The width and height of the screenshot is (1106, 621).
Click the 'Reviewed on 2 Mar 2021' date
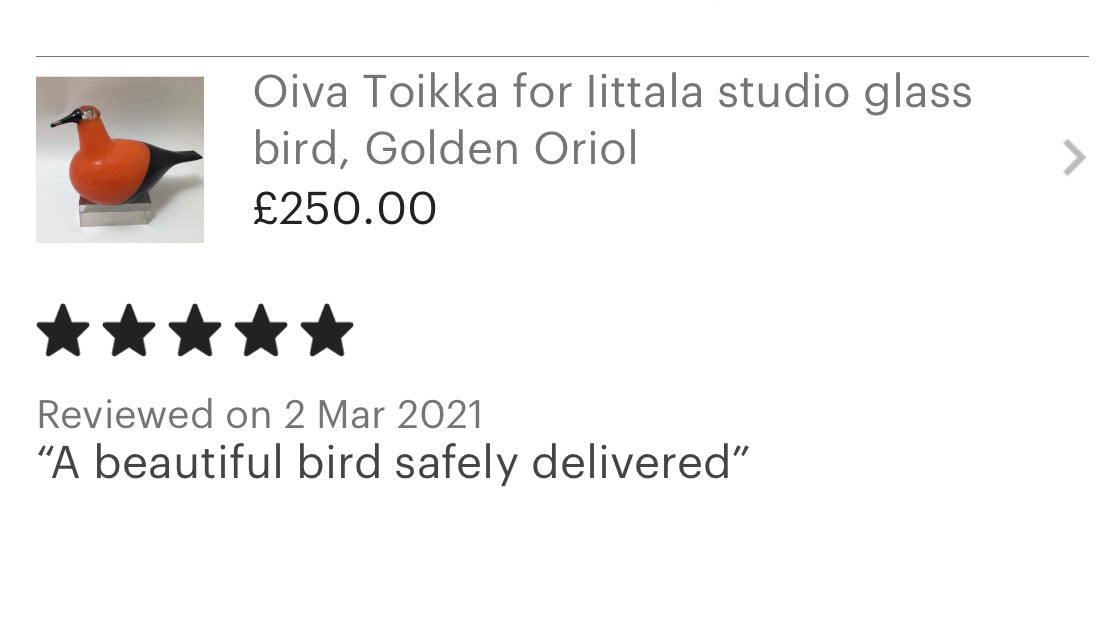pos(260,414)
